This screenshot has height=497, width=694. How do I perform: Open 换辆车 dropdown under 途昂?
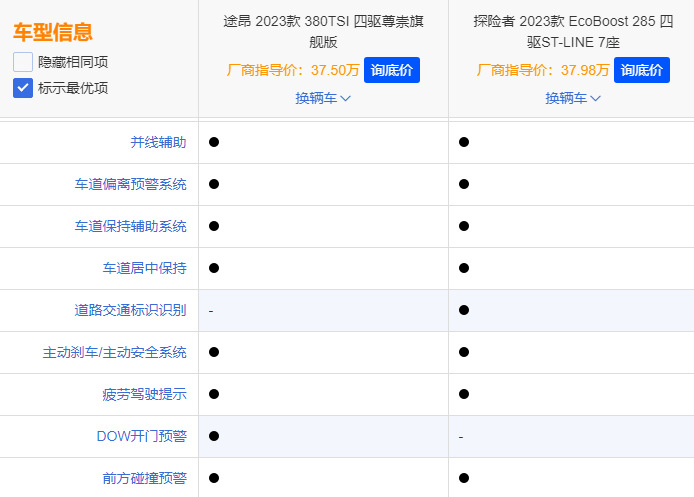click(x=323, y=98)
